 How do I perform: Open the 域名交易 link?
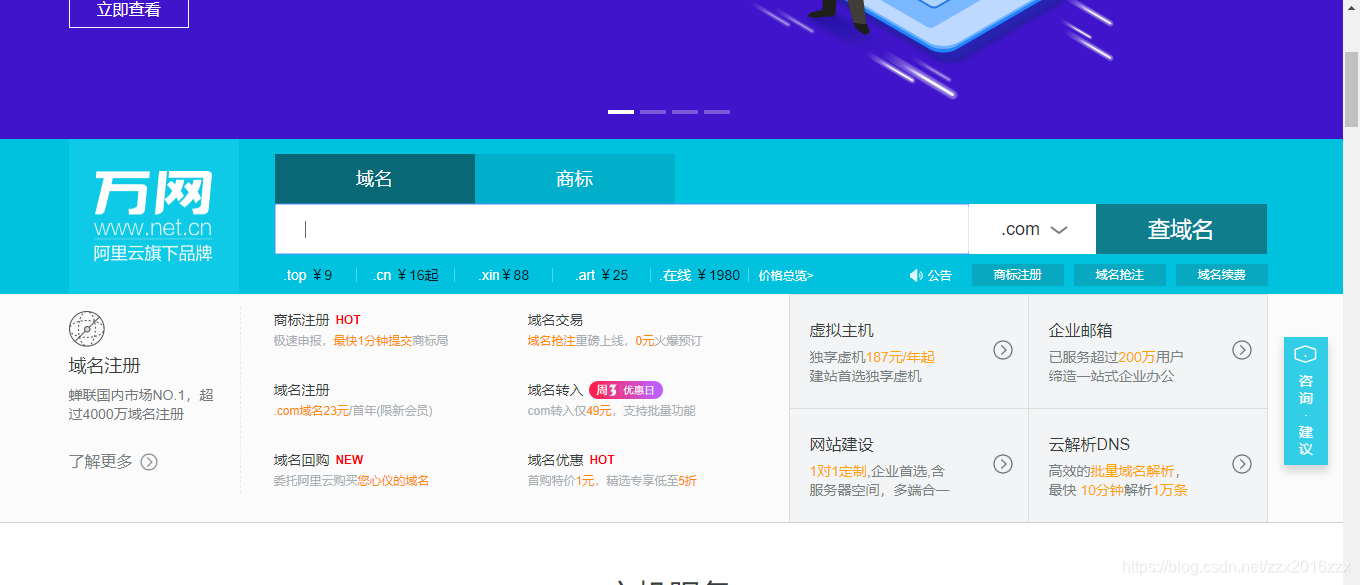[555, 320]
